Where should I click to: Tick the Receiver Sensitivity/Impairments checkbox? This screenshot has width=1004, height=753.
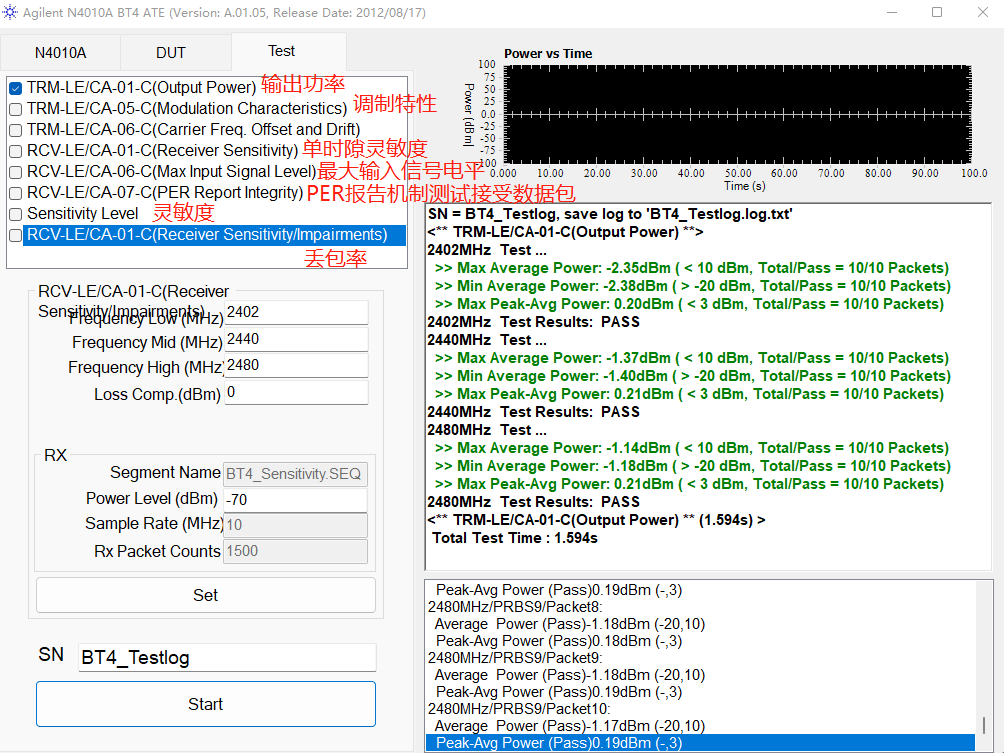coord(15,236)
